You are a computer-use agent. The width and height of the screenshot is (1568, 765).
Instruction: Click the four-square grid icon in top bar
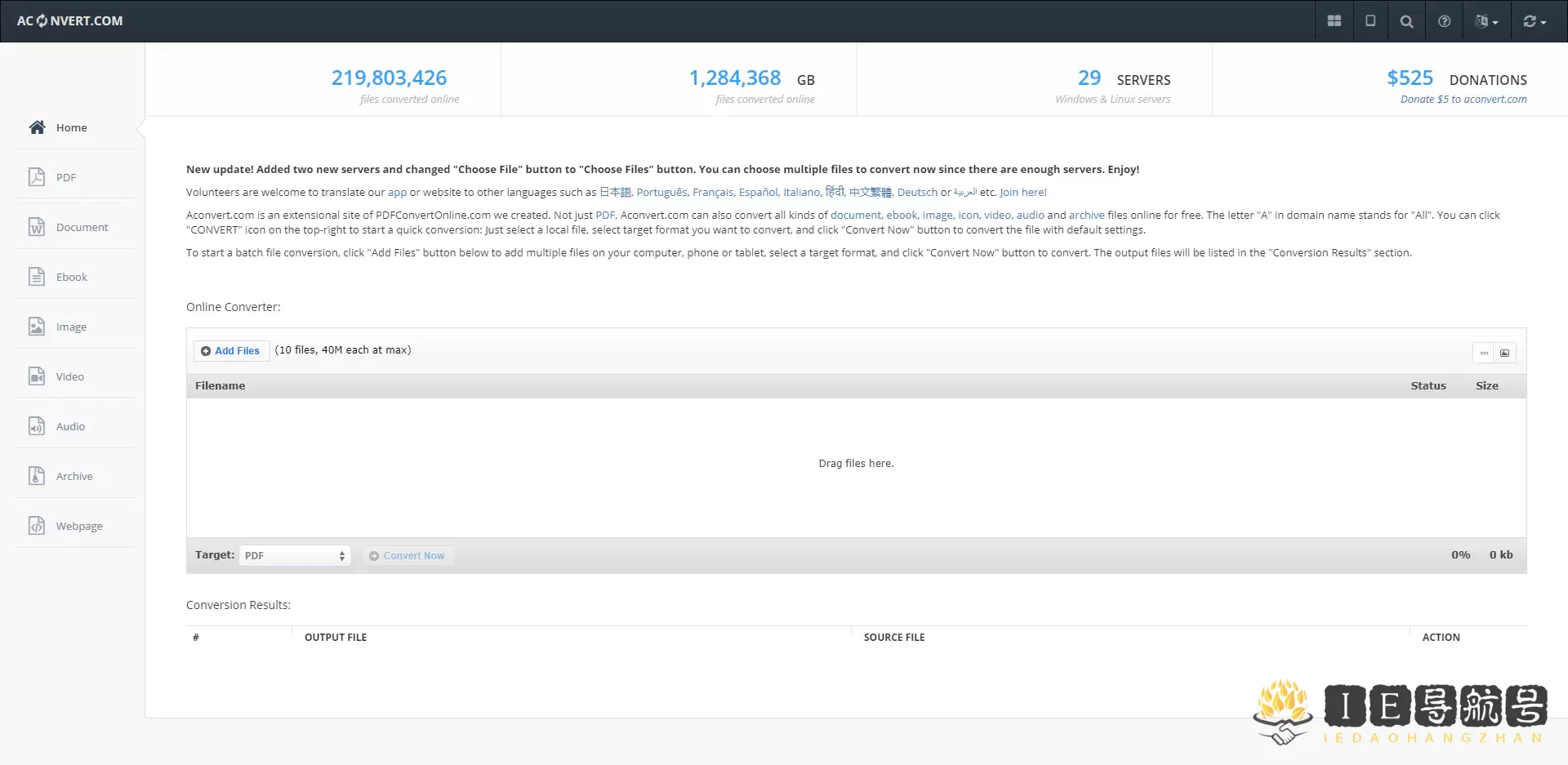point(1334,21)
